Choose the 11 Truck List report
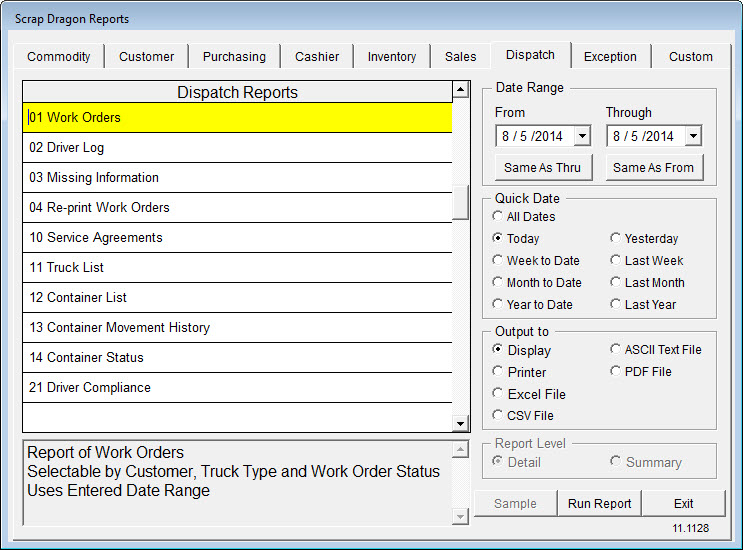The height and width of the screenshot is (550, 743). (x=237, y=268)
